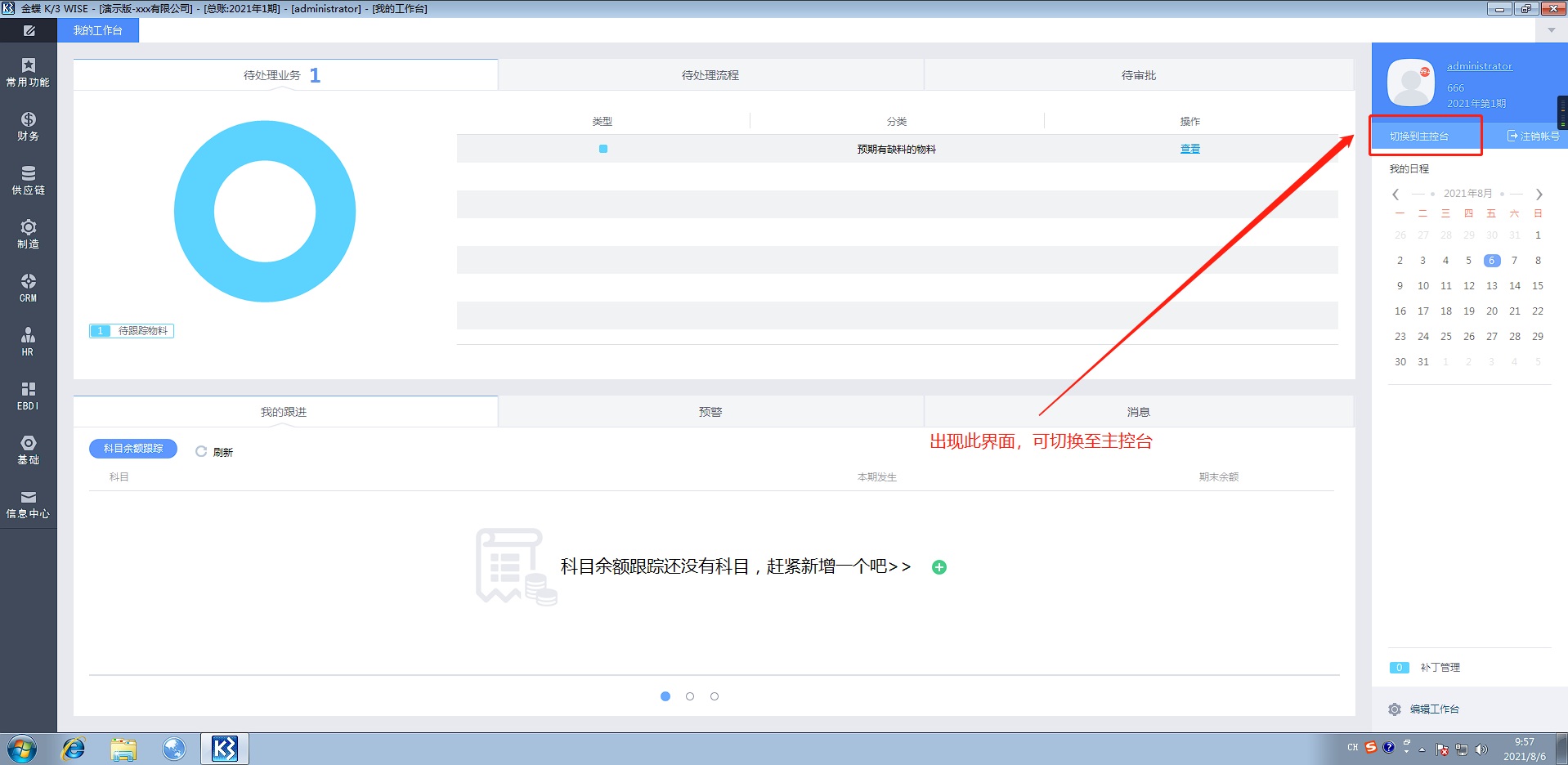Click the administrator avatar picture

[1411, 83]
